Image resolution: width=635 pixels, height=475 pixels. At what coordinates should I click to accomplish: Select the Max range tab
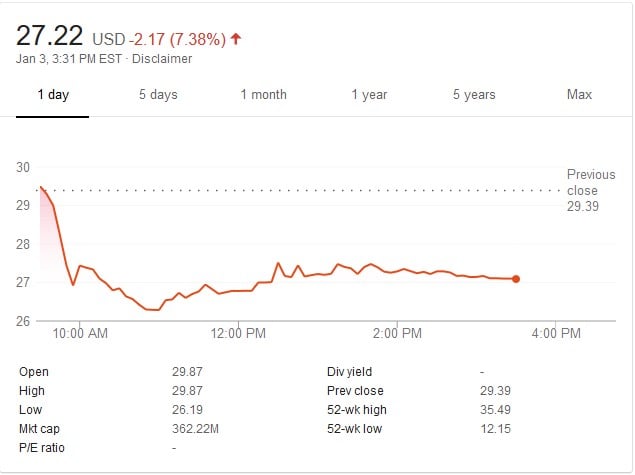[579, 95]
